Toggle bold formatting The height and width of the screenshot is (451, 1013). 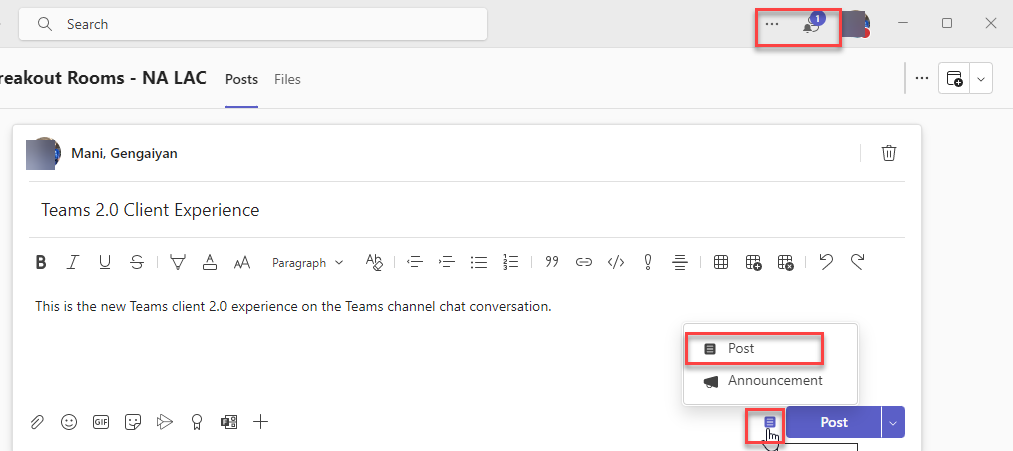pos(41,262)
